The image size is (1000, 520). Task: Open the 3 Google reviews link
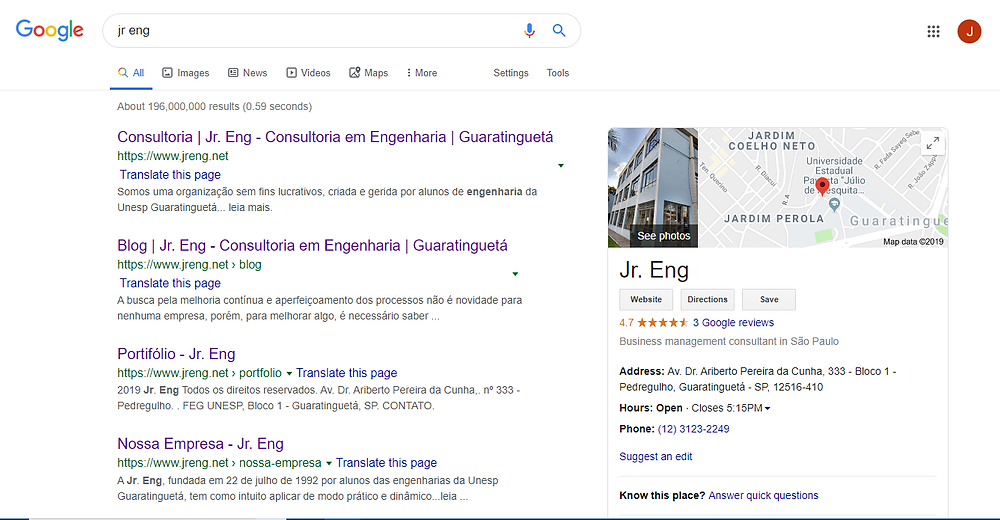pyautogui.click(x=733, y=323)
